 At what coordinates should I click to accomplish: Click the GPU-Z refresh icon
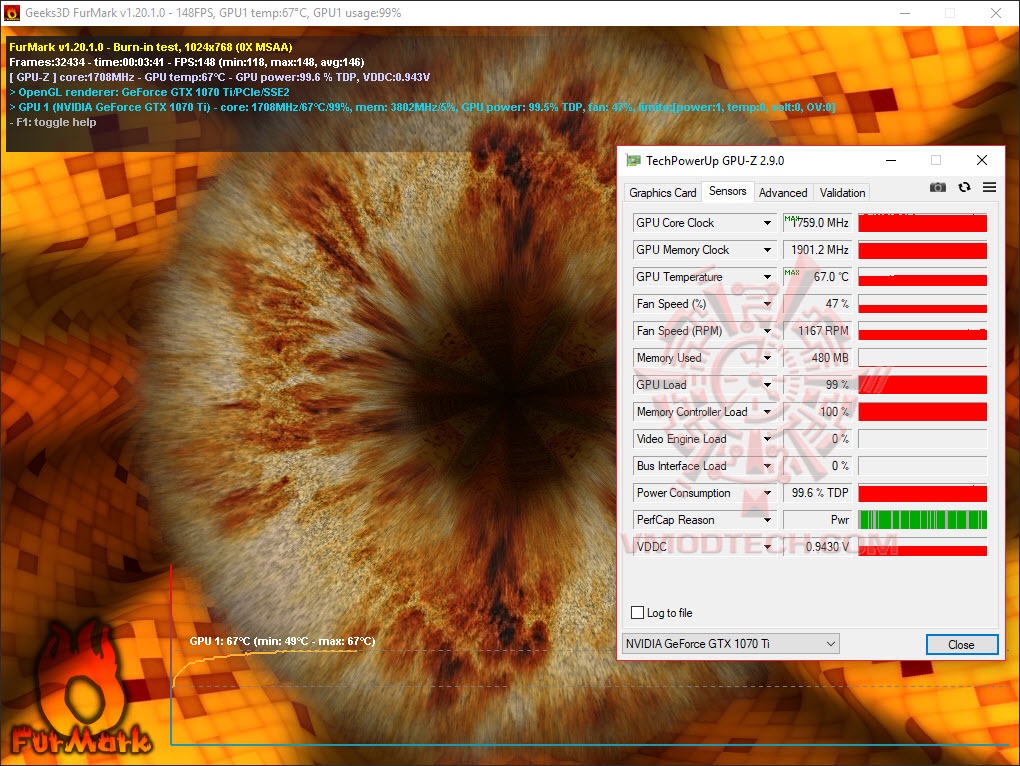[964, 187]
